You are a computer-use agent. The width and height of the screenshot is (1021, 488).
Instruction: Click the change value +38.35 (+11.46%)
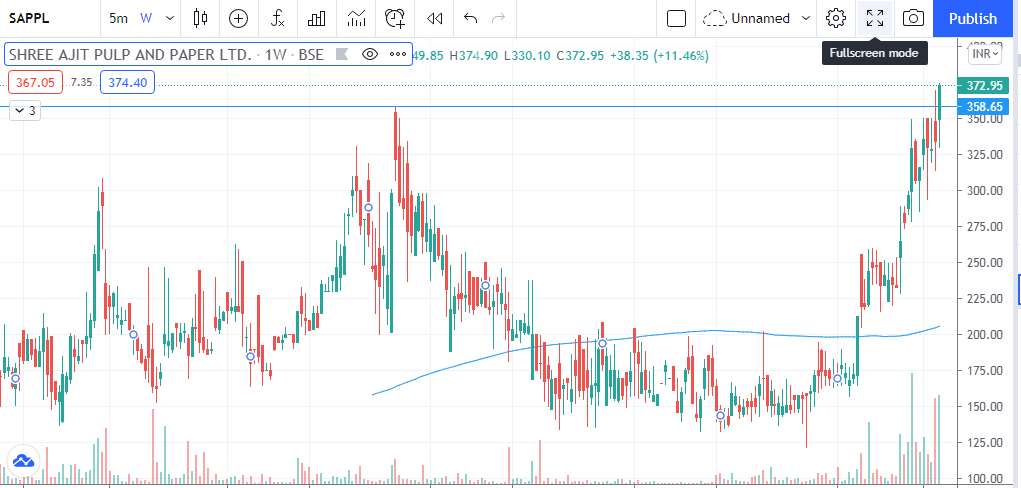[659, 55]
